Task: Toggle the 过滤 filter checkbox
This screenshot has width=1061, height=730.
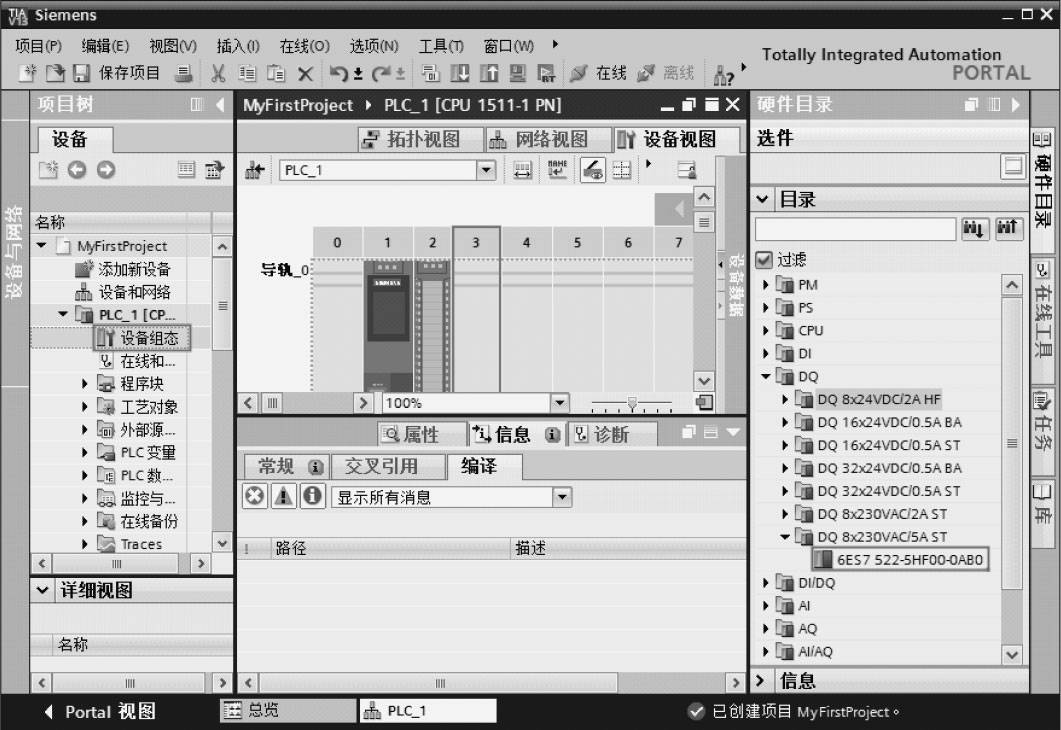Action: point(763,260)
